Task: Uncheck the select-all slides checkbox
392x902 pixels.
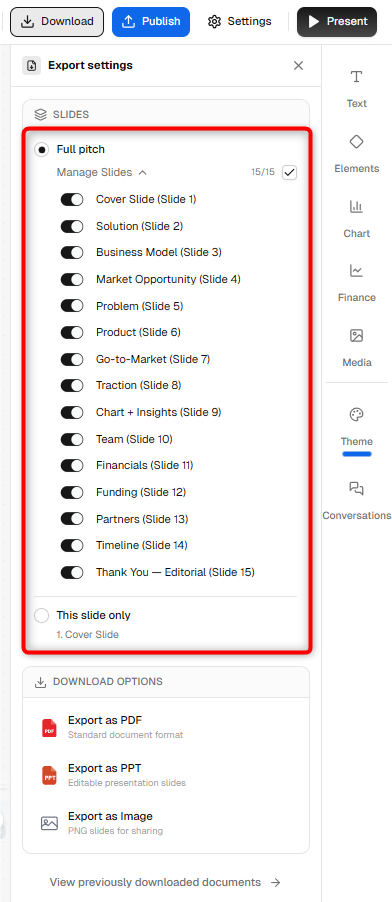Action: (290, 173)
